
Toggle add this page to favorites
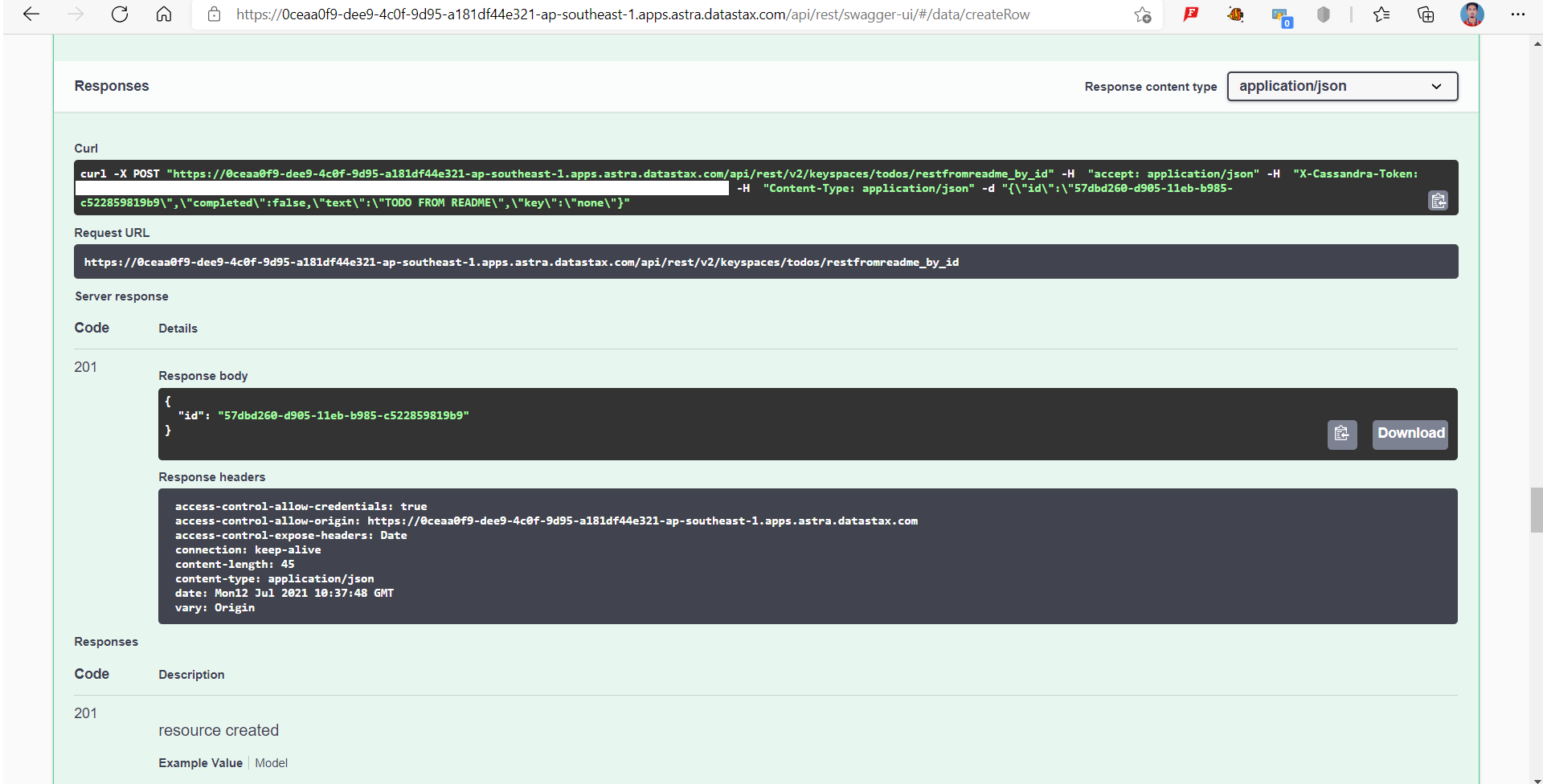1142,14
